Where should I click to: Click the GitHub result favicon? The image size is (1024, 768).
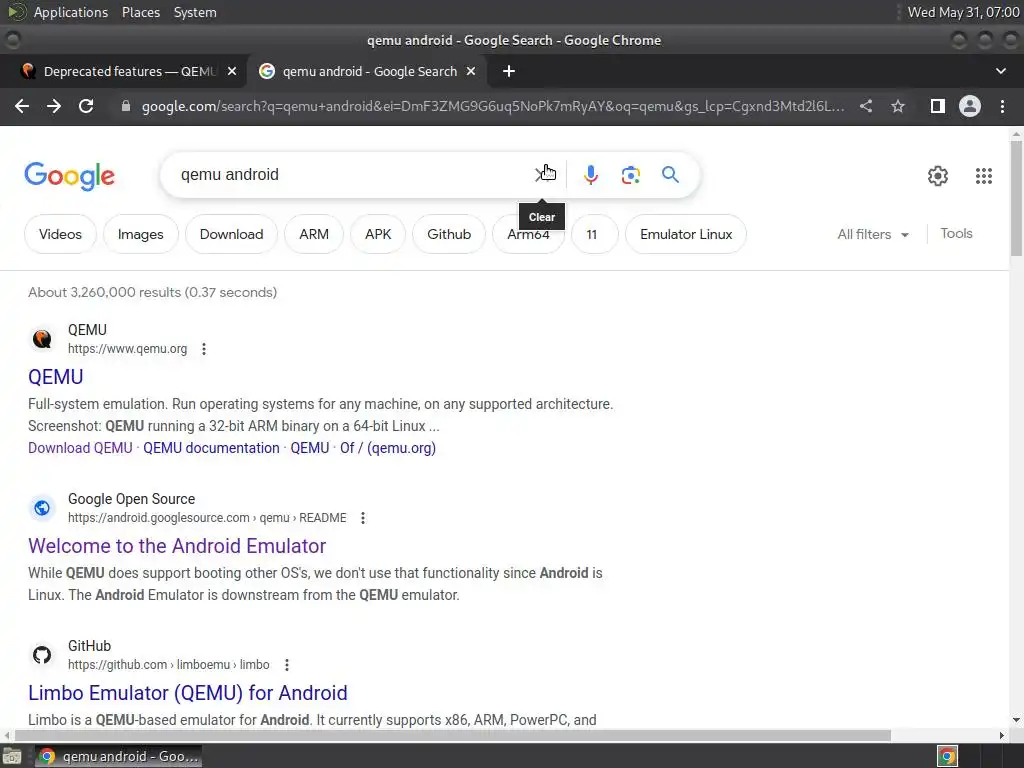[x=42, y=655]
